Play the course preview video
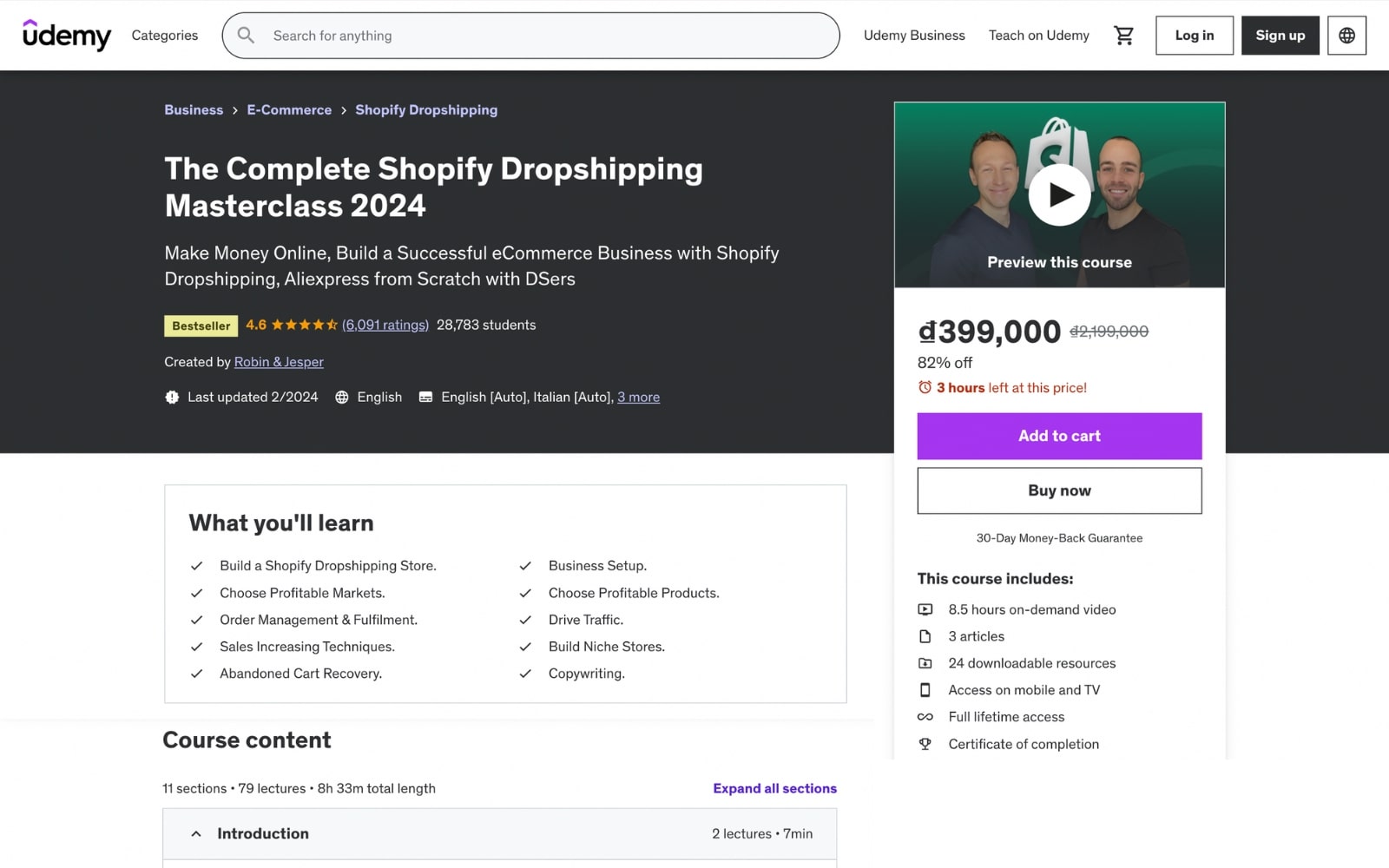 1059,194
